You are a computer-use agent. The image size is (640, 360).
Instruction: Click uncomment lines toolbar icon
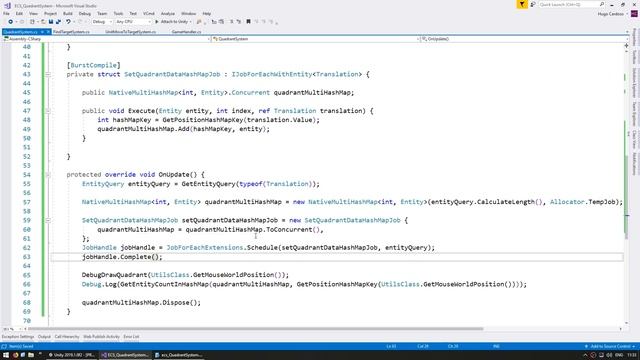(x=239, y=22)
